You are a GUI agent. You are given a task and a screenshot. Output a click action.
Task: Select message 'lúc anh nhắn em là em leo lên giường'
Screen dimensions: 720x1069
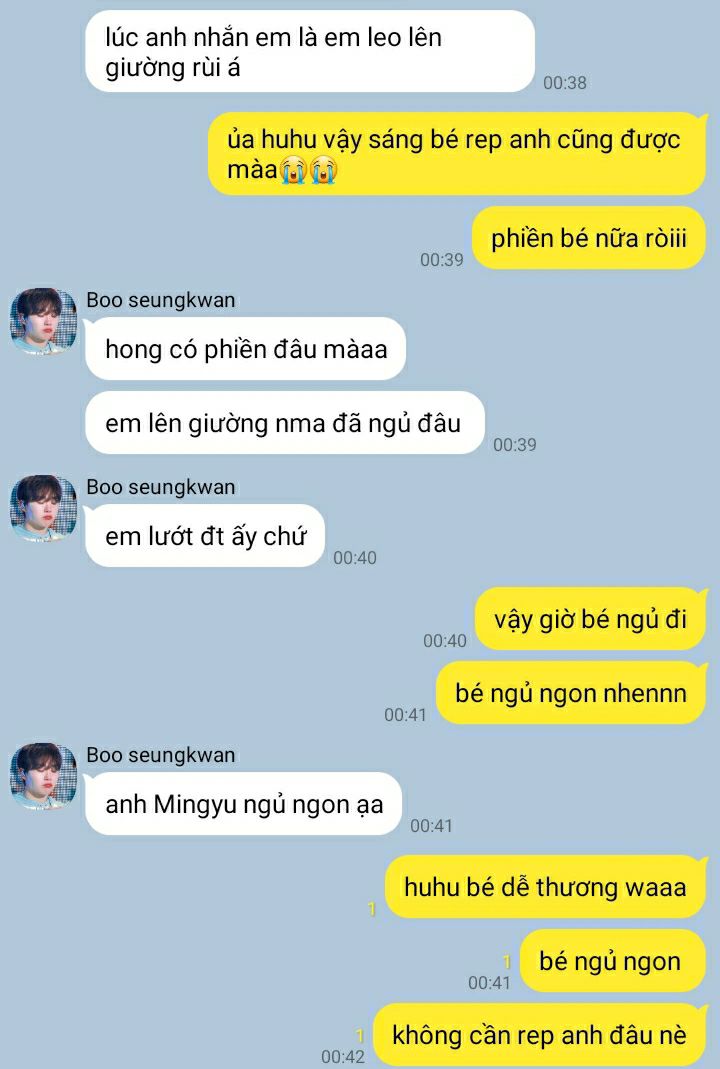pyautogui.click(x=310, y=52)
